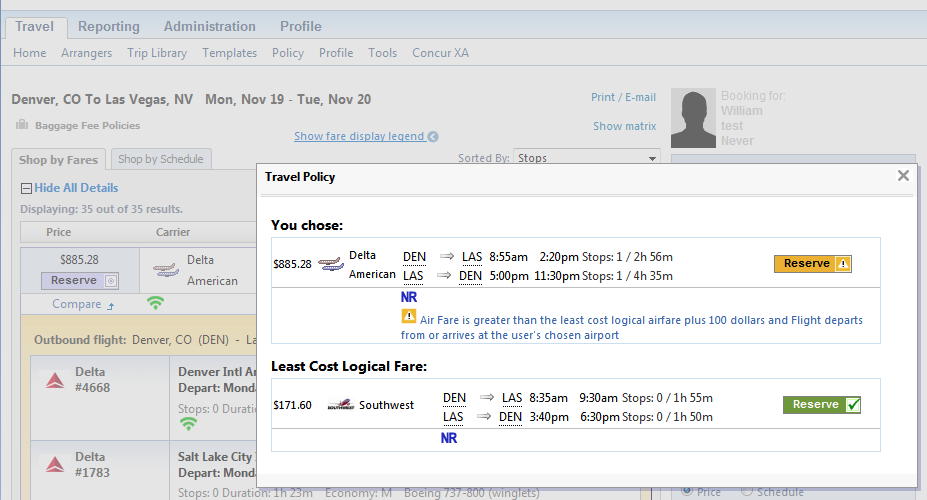The width and height of the screenshot is (927, 500).
Task: Switch to the Shop by Schedule tab
Action: [161, 159]
